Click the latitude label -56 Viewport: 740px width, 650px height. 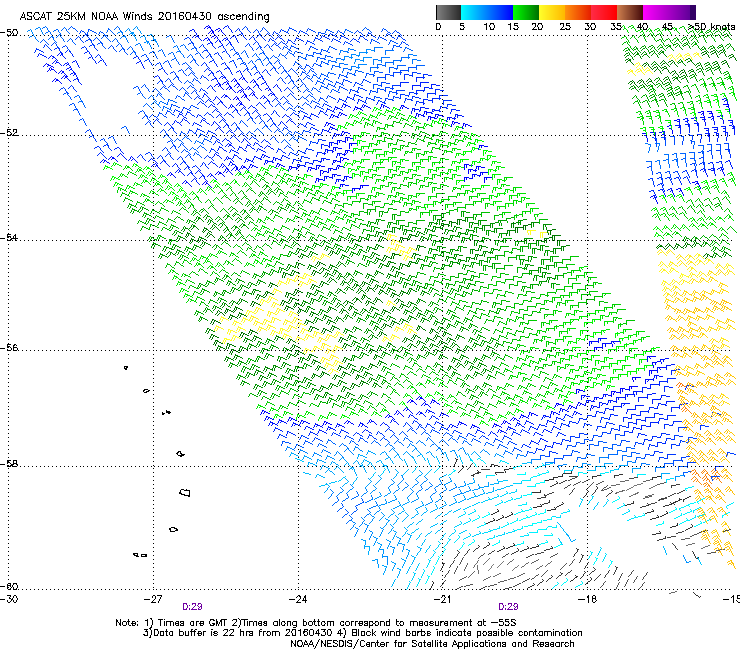tap(9, 347)
